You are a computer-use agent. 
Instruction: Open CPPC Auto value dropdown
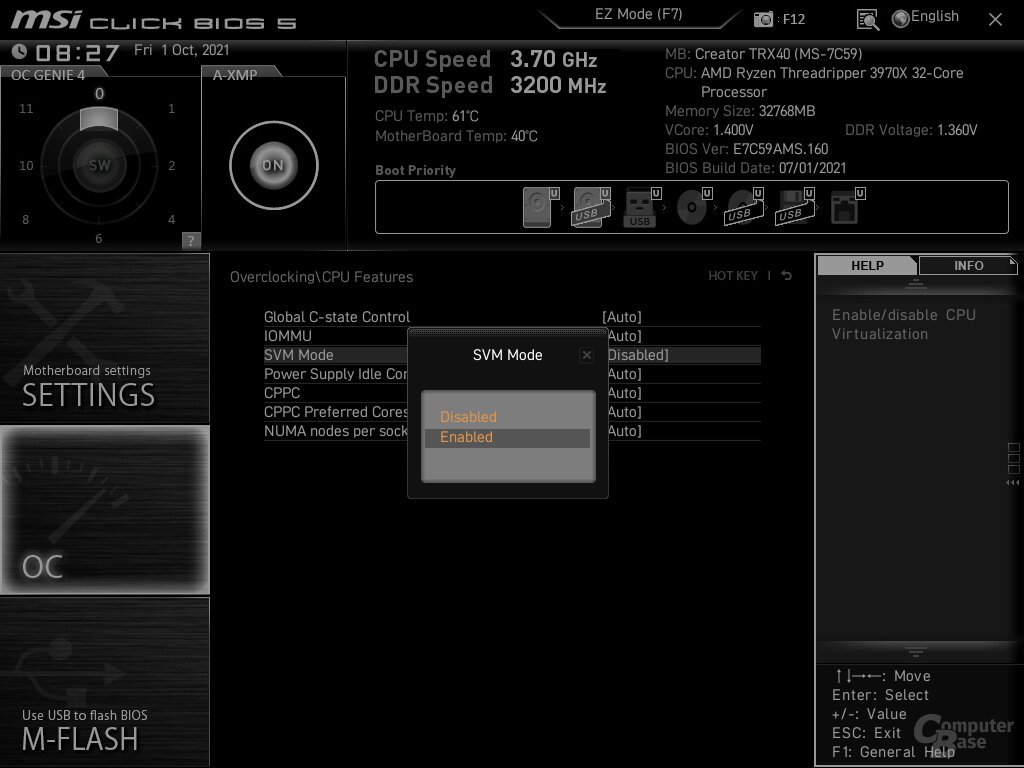coord(625,393)
